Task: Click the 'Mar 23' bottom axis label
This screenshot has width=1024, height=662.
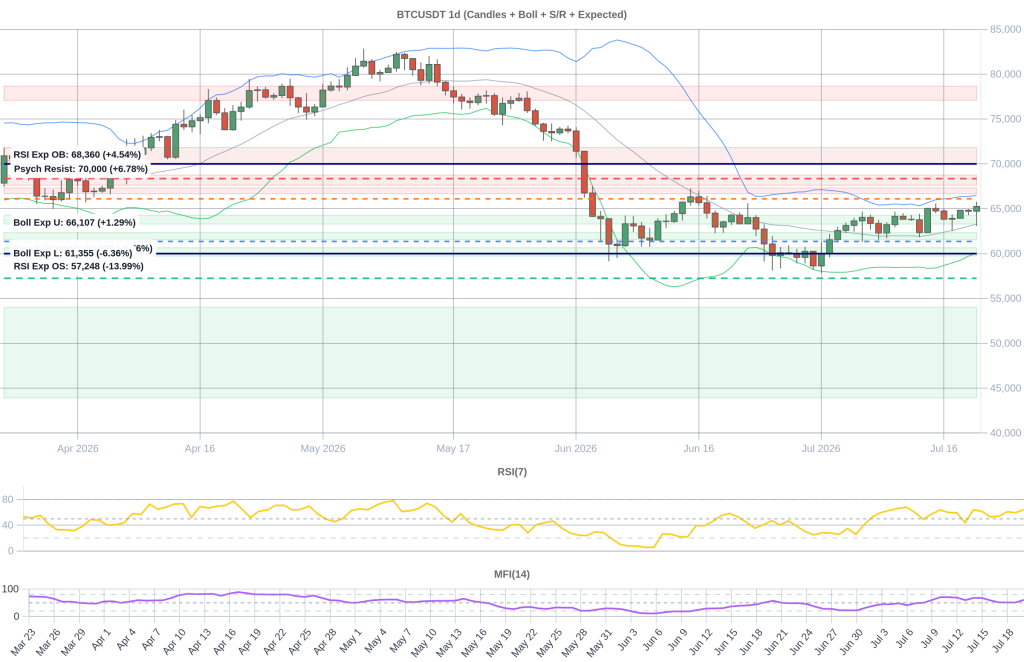Action: click(x=24, y=642)
